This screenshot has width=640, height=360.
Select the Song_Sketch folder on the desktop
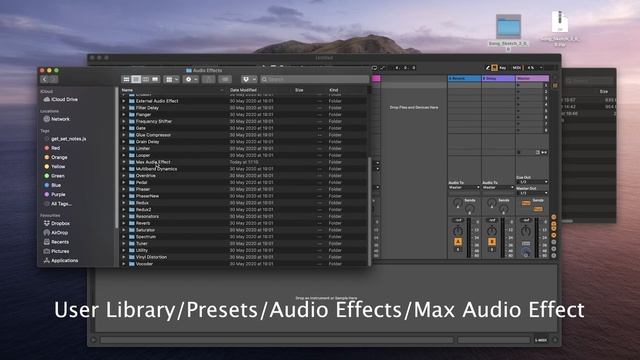508,27
